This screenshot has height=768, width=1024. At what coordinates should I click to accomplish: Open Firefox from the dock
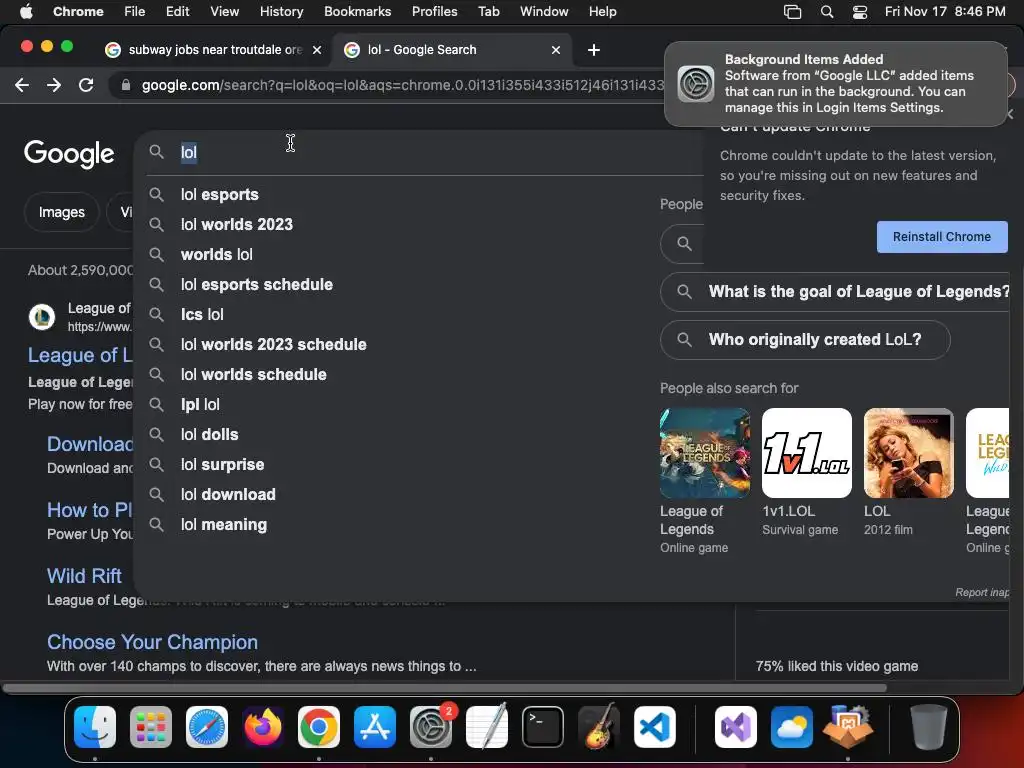263,727
